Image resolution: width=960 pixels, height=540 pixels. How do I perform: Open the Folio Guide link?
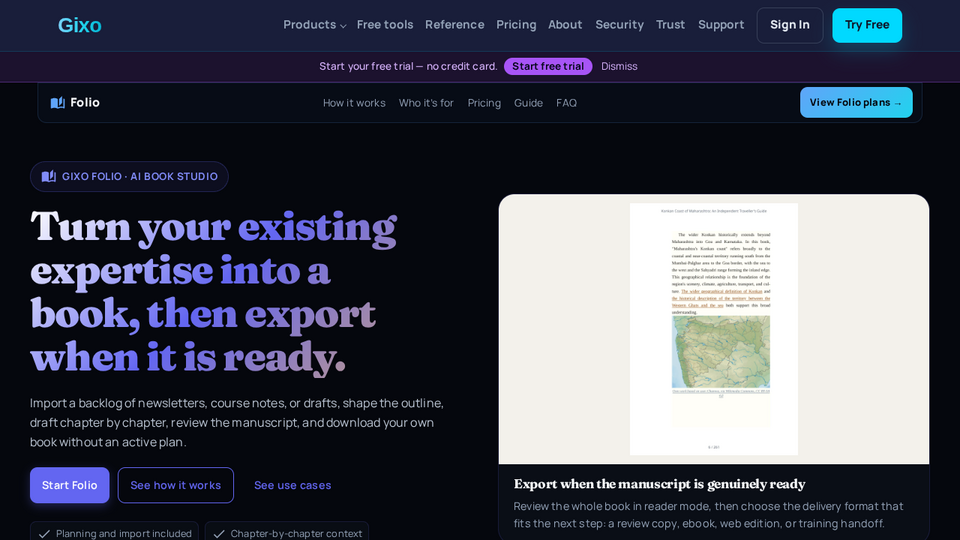tap(528, 103)
